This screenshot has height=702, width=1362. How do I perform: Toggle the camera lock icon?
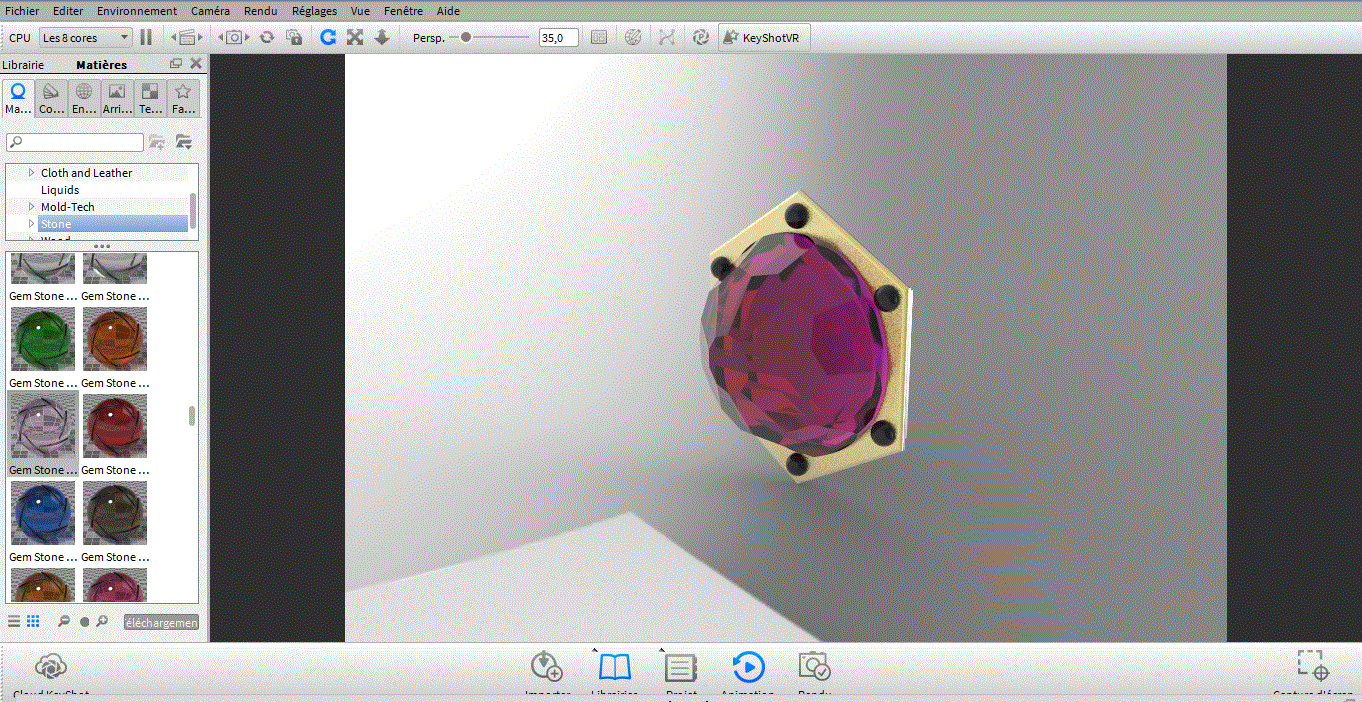click(x=294, y=37)
